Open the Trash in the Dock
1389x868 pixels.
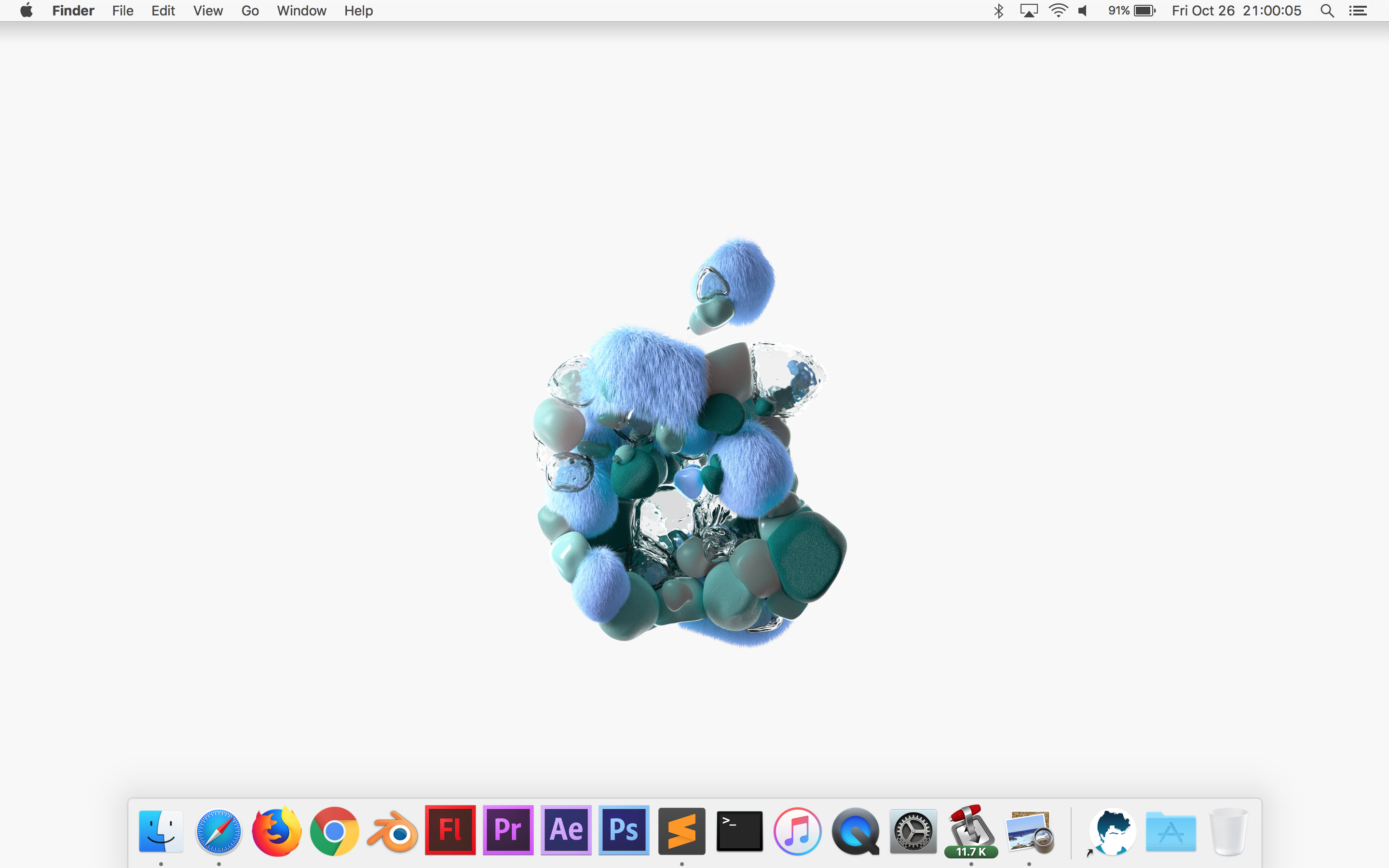point(1228,831)
